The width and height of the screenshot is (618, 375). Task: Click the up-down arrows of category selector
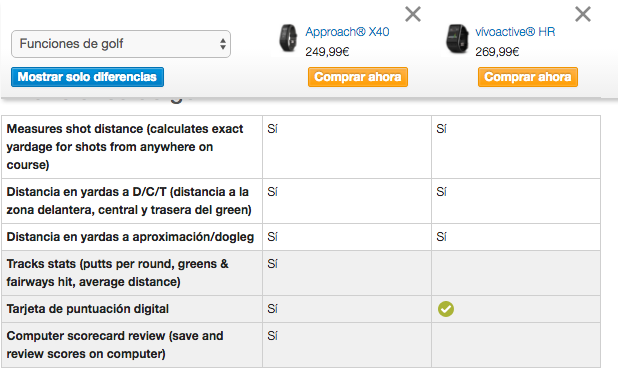coord(223,44)
